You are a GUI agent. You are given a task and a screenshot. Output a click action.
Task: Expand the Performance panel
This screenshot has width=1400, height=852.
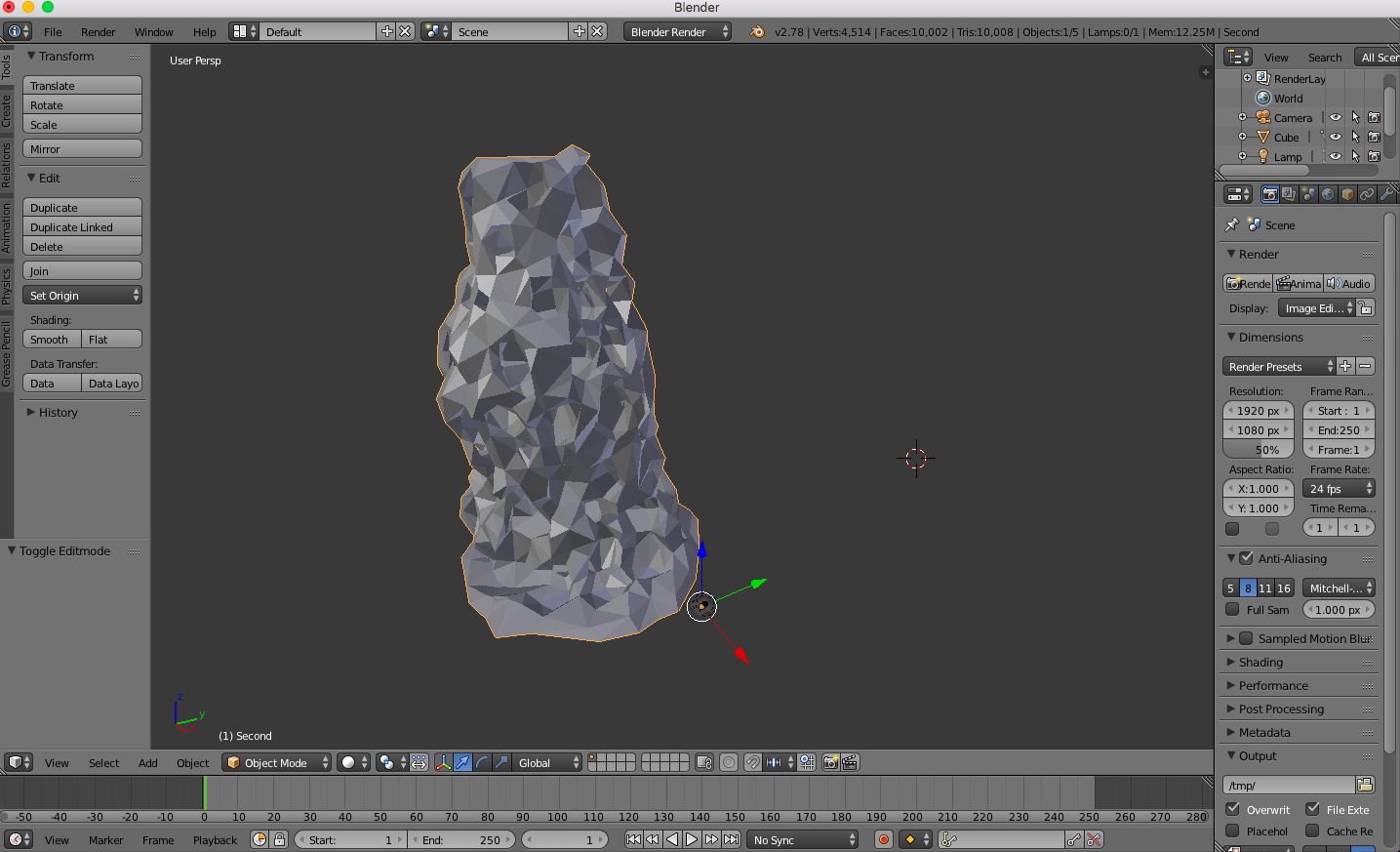pos(1273,685)
